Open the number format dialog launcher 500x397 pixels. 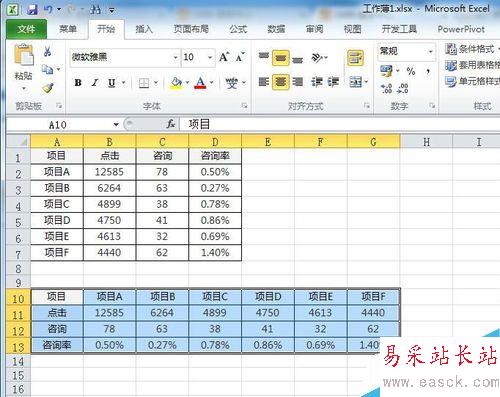pyautogui.click(x=432, y=106)
